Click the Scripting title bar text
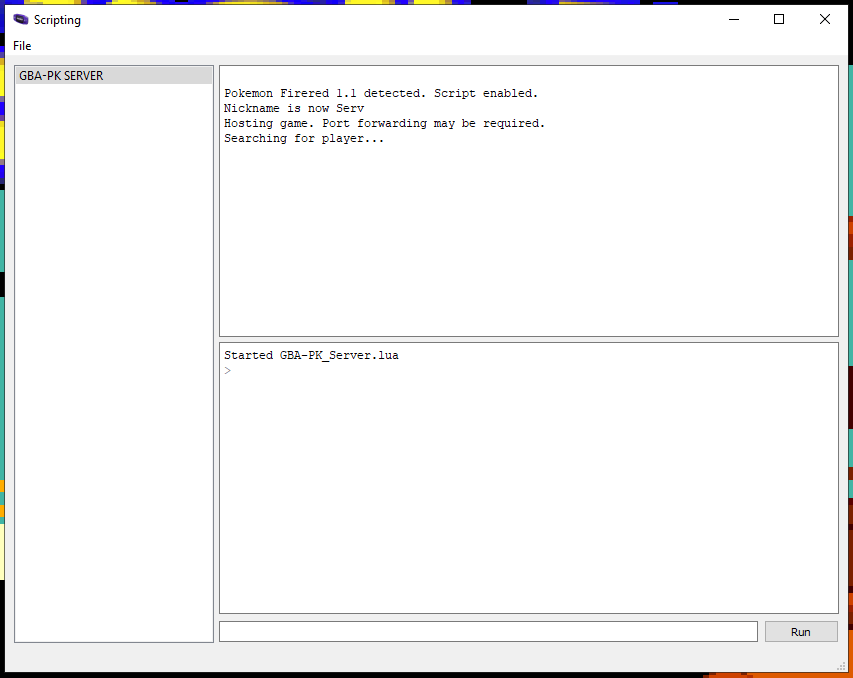Image resolution: width=853 pixels, height=678 pixels. pos(57,19)
